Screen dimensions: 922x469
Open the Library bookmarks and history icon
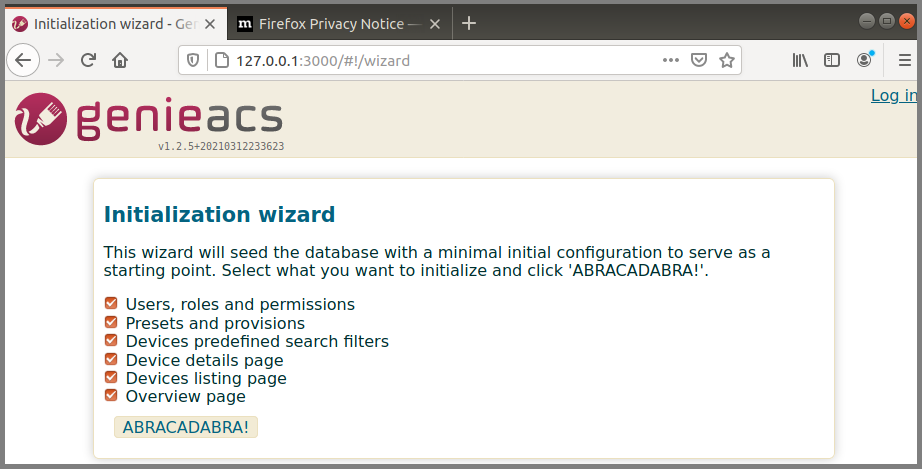coord(800,60)
